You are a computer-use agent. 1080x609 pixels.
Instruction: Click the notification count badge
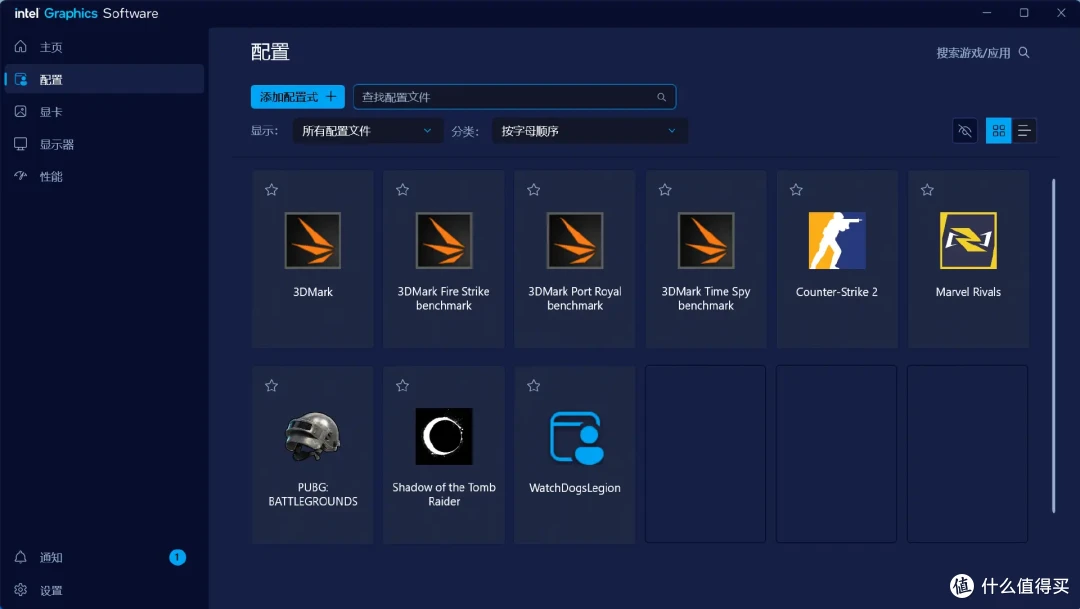click(x=177, y=557)
